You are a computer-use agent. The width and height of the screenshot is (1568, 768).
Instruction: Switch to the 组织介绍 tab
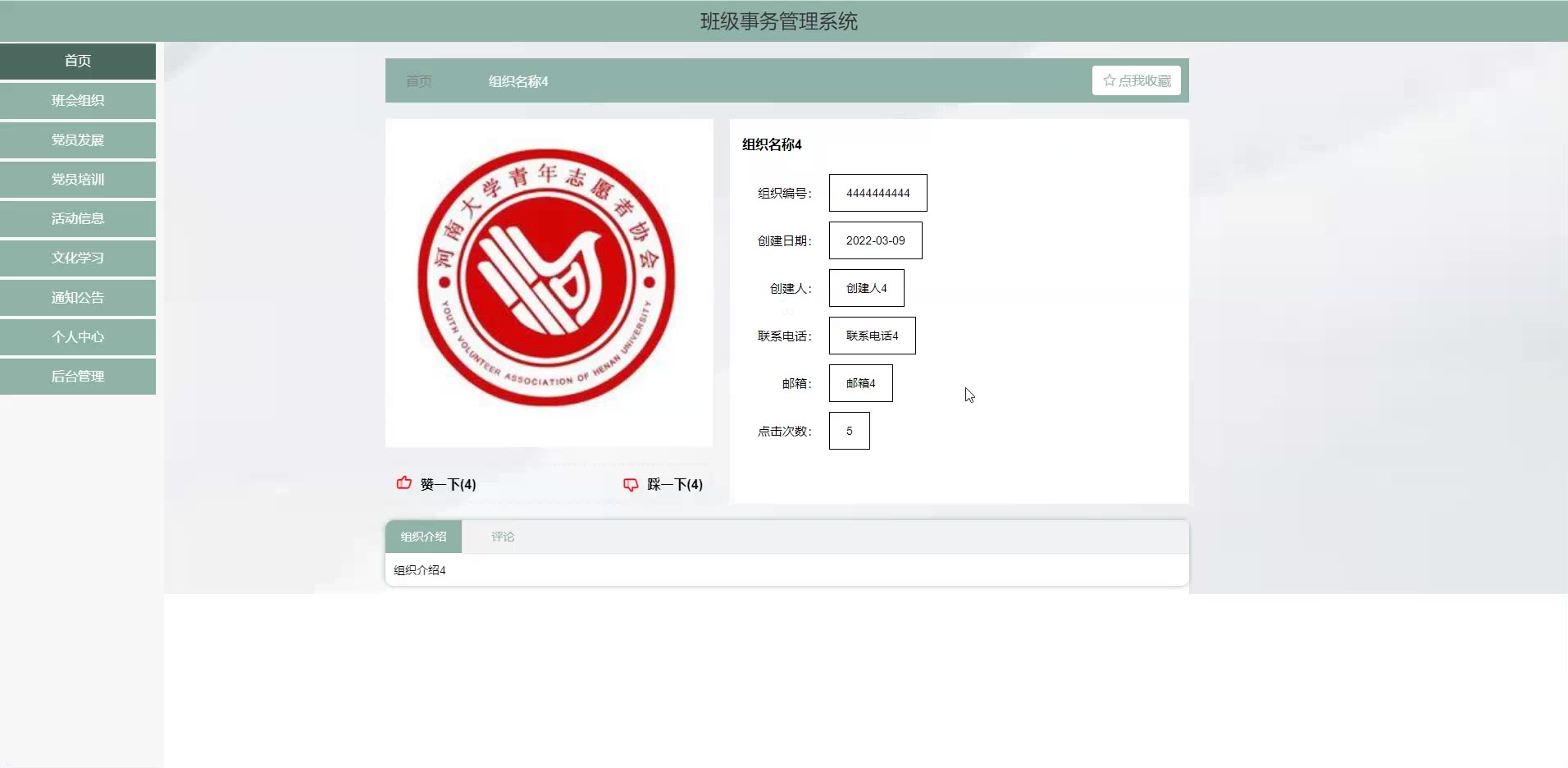424,537
